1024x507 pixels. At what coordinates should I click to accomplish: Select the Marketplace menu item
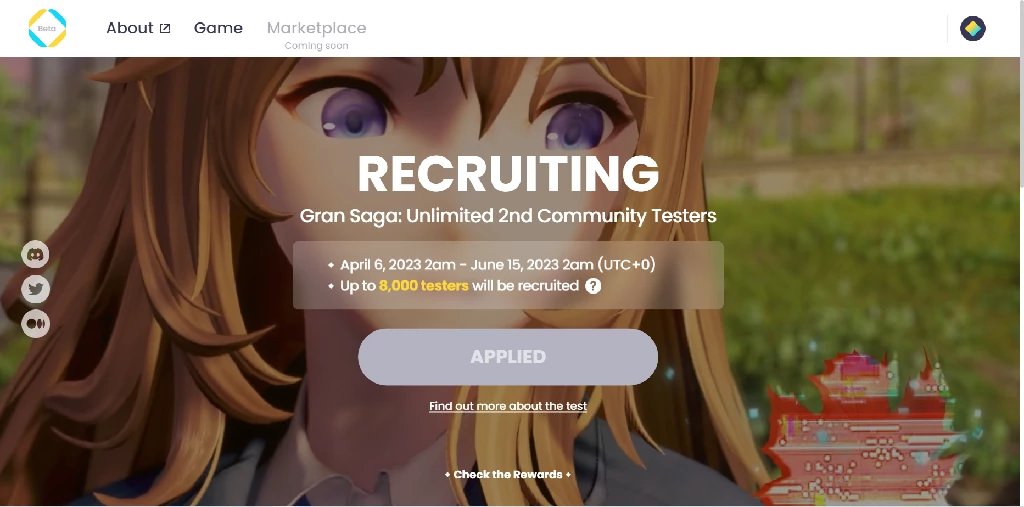coord(317,28)
